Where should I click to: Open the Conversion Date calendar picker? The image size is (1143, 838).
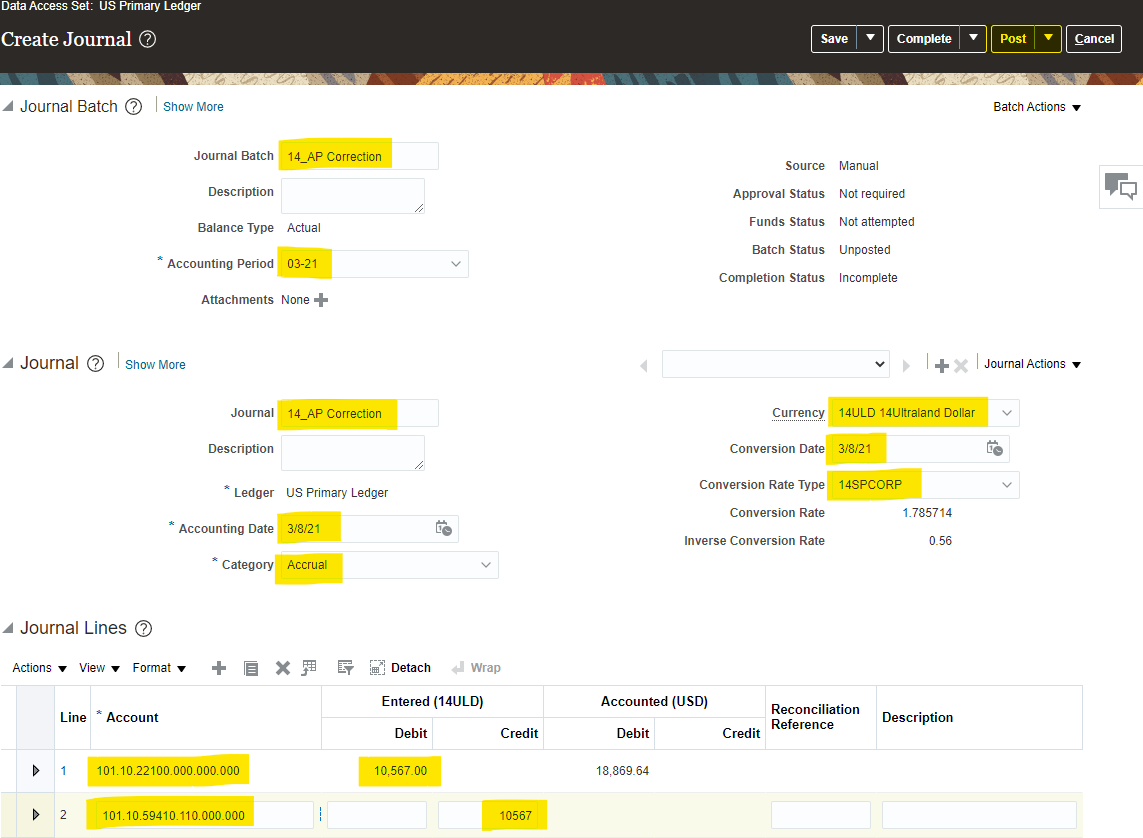(x=994, y=449)
